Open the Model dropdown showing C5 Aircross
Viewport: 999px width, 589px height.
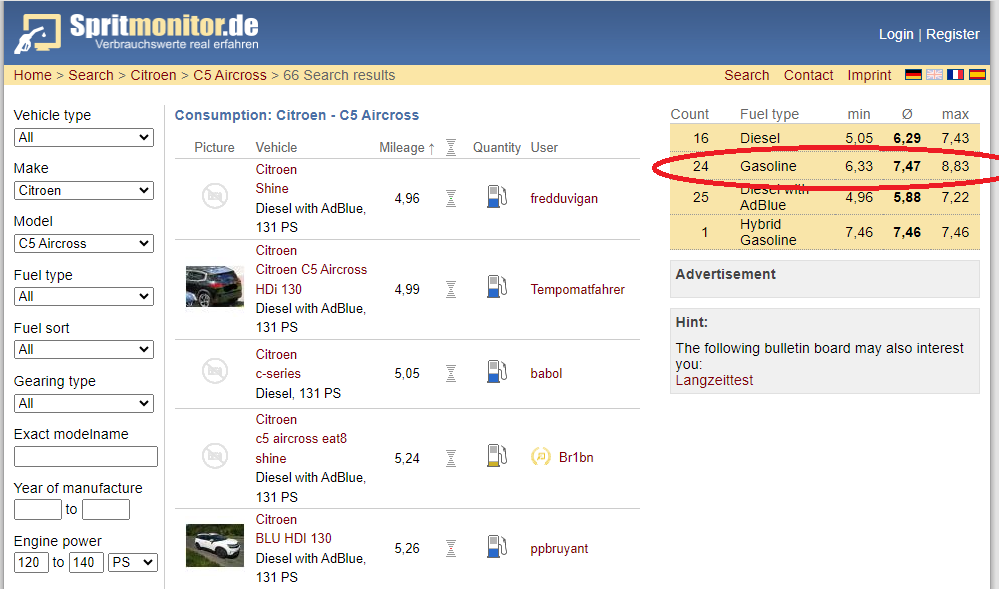(x=83, y=243)
